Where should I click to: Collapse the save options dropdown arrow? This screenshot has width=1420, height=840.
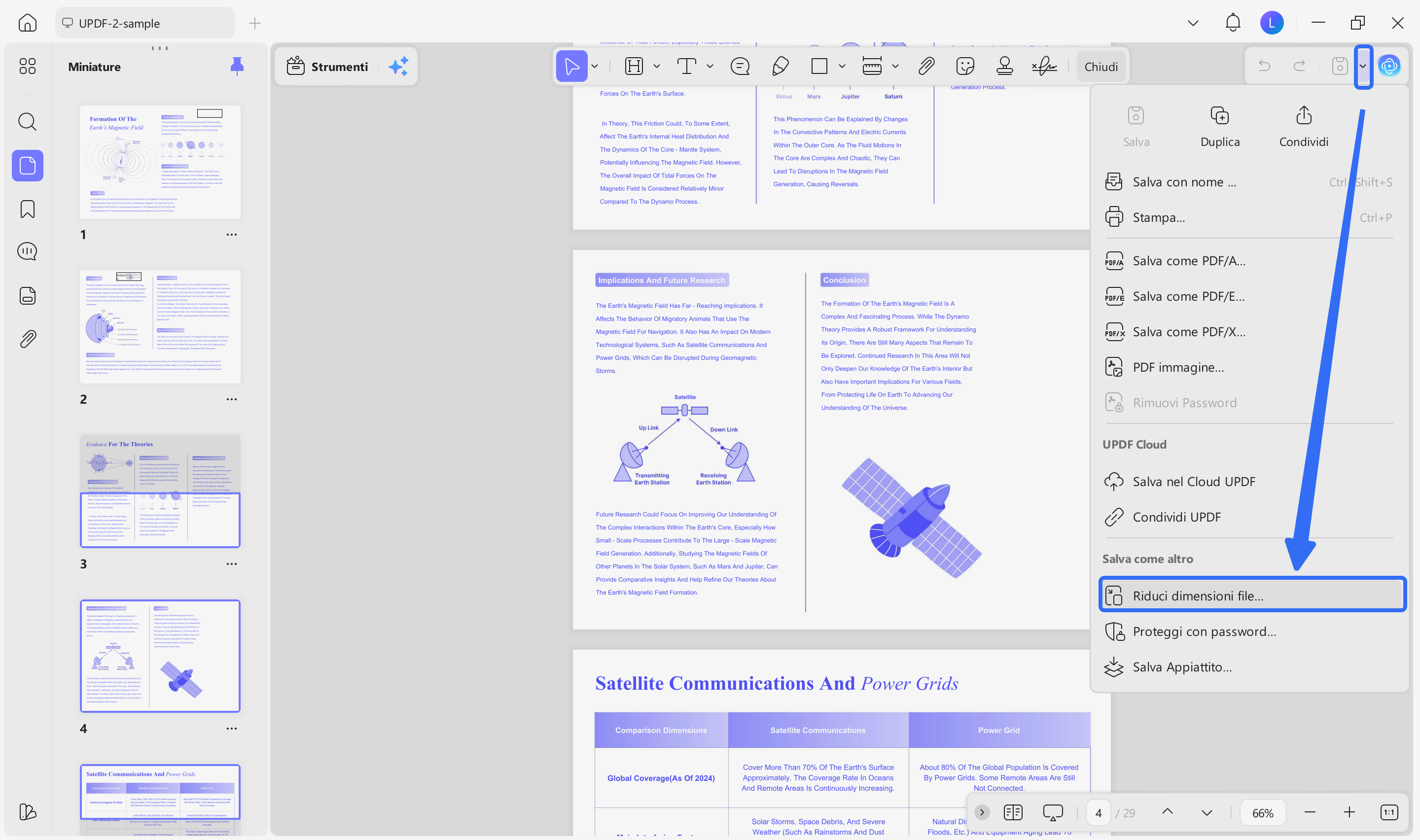pyautogui.click(x=1363, y=66)
